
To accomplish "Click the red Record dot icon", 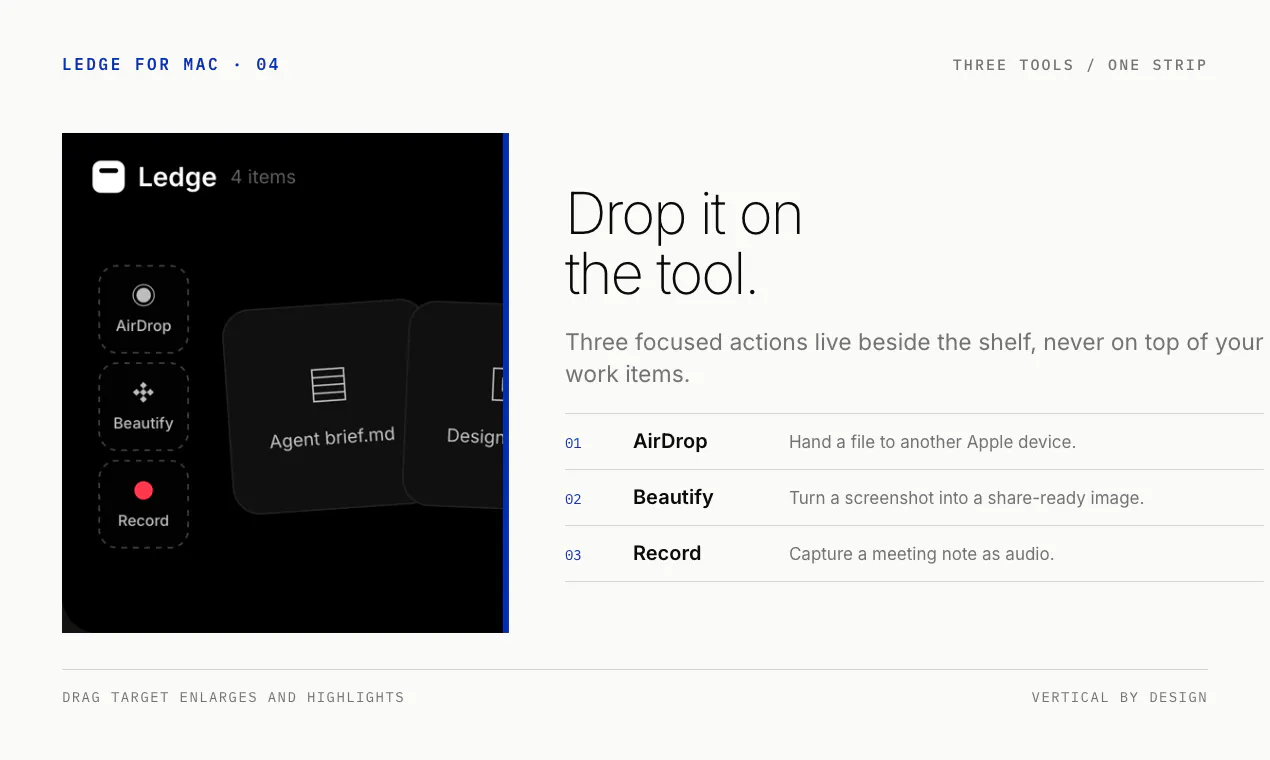I will point(143,490).
